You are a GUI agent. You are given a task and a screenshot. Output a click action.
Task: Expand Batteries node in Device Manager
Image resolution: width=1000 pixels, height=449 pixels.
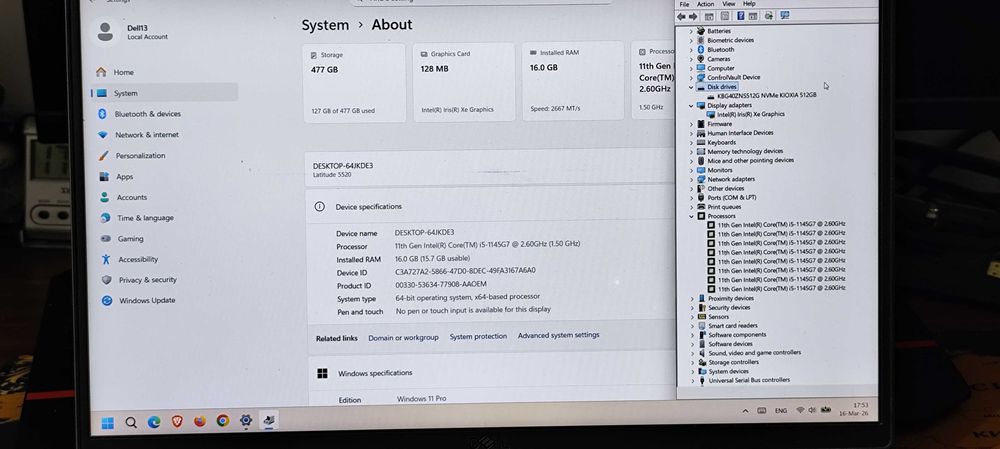[691, 31]
